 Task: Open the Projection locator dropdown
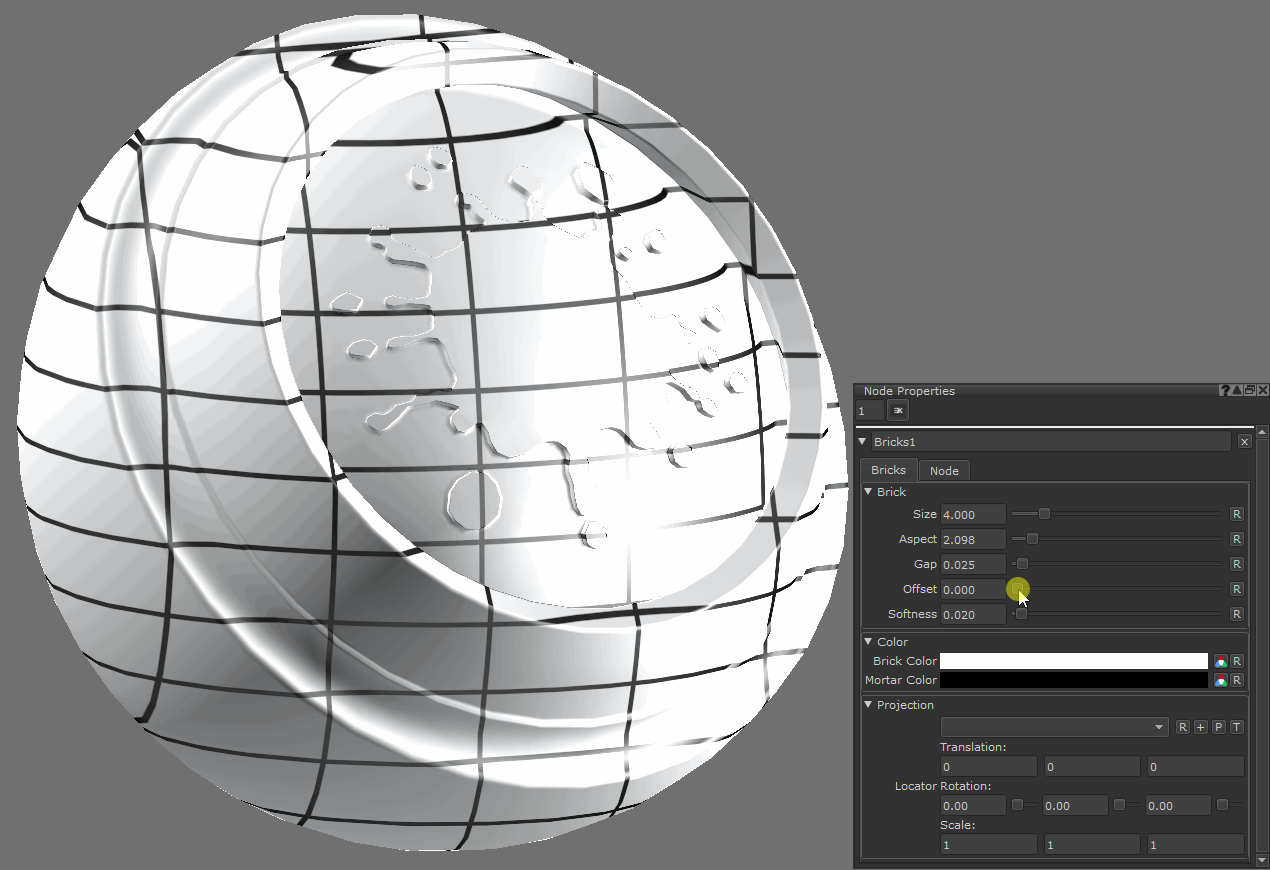[x=1054, y=727]
